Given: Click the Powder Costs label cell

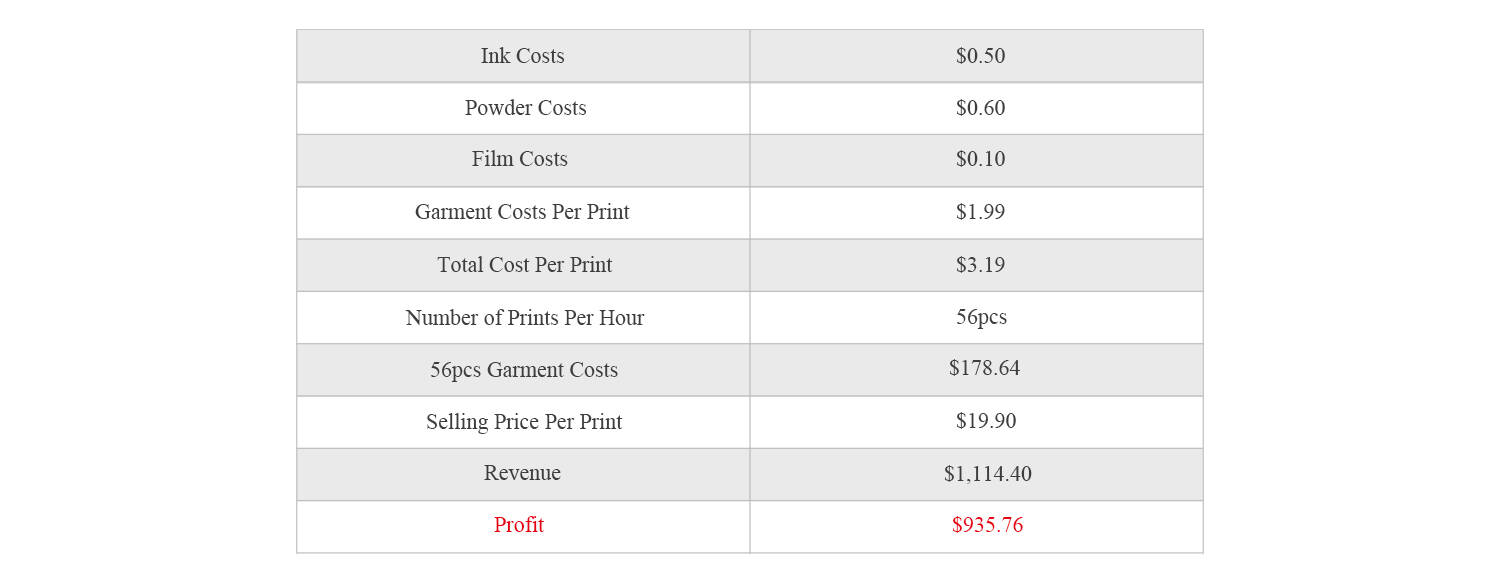Looking at the screenshot, I should [x=525, y=108].
